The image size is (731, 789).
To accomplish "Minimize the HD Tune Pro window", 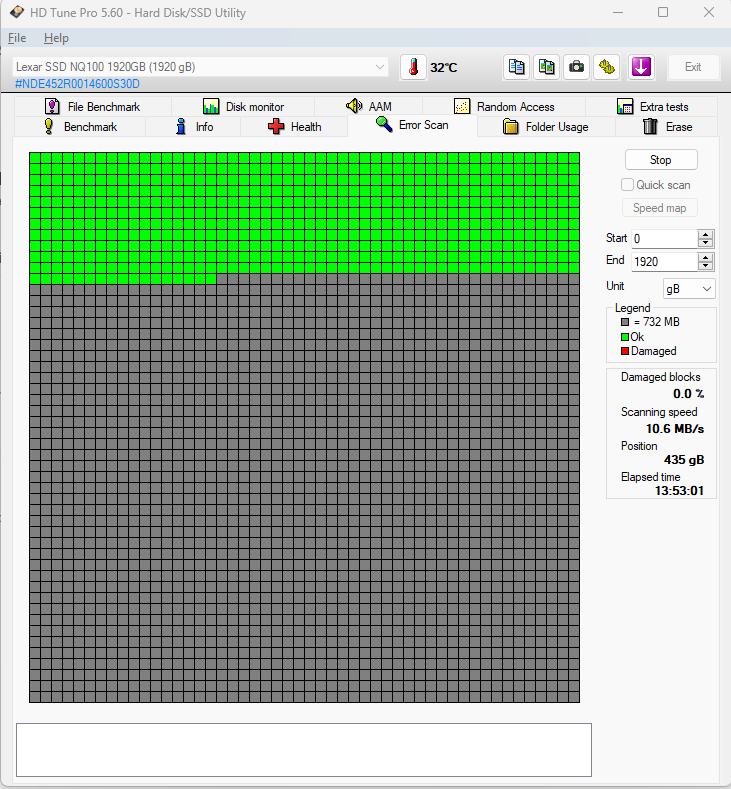I will pyautogui.click(x=618, y=12).
